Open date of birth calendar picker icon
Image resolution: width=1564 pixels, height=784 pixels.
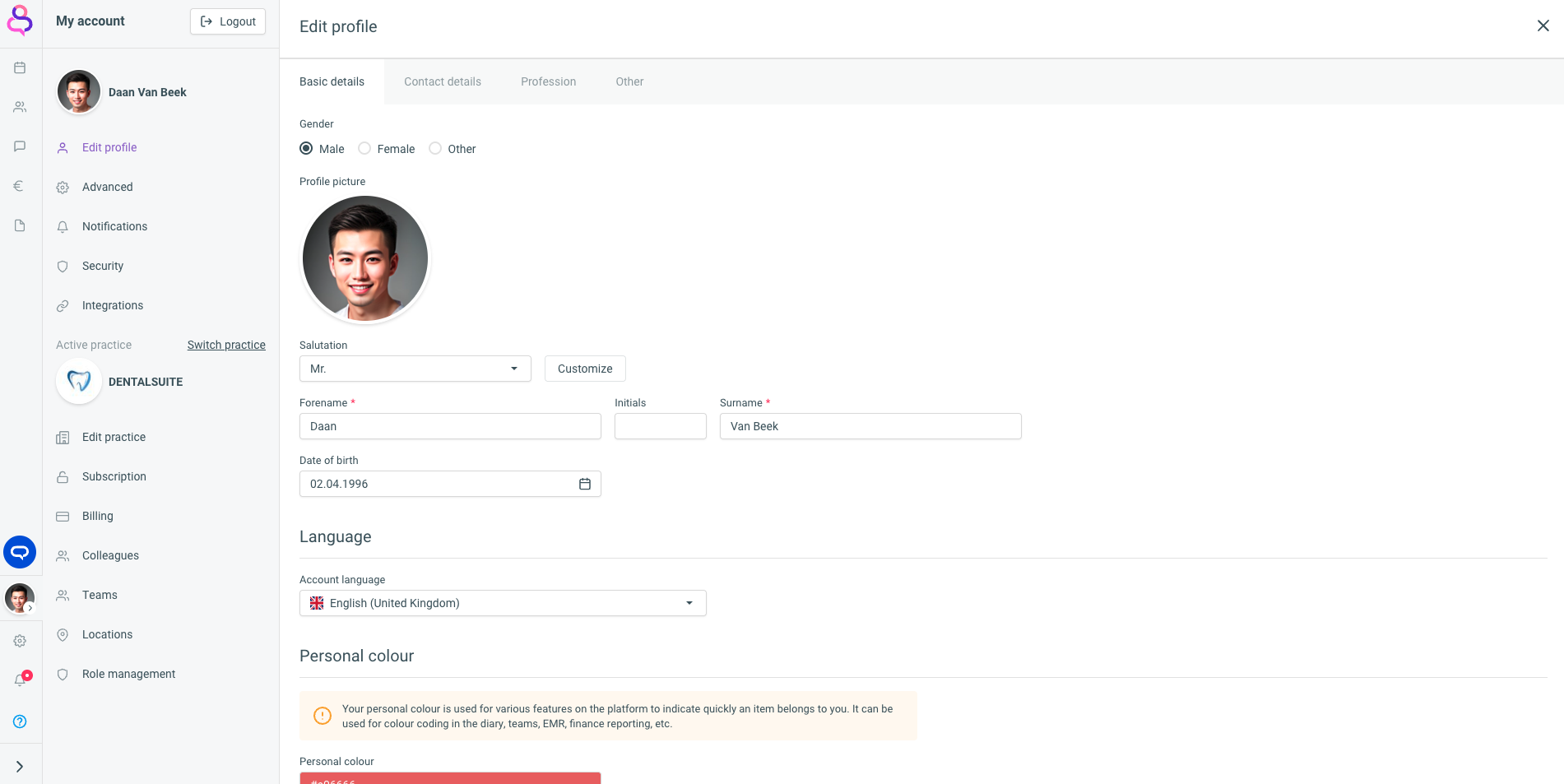click(585, 484)
